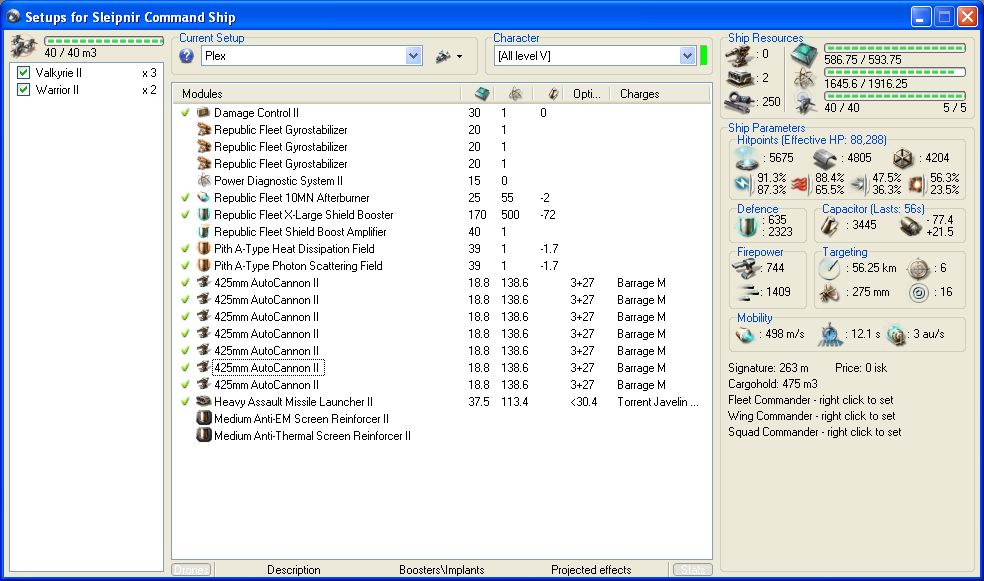984x581 pixels.
Task: Click the align time icon in Mobility
Action: [x=830, y=334]
